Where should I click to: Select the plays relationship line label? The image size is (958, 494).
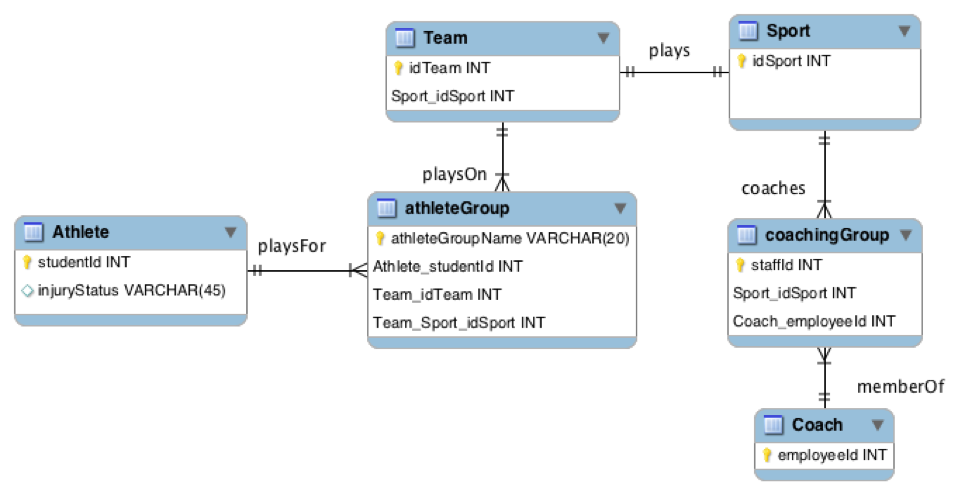pos(669,51)
